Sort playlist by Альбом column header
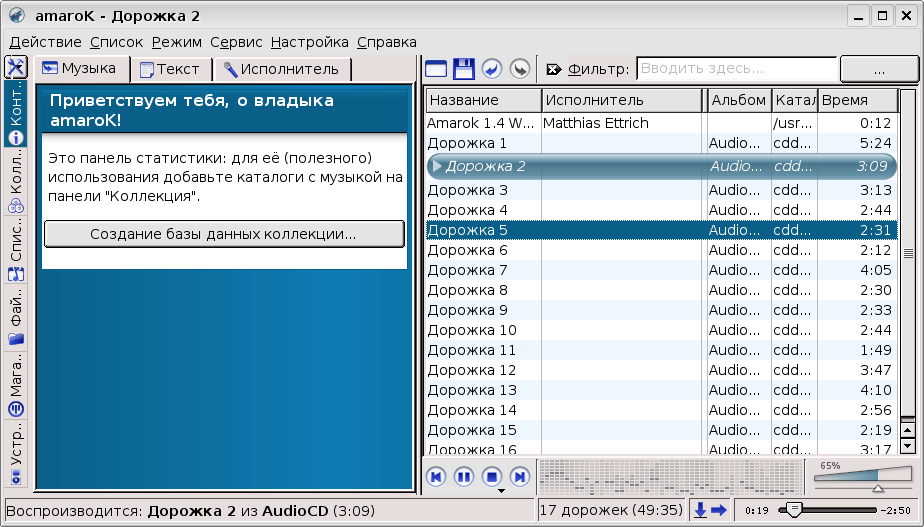 click(x=738, y=100)
